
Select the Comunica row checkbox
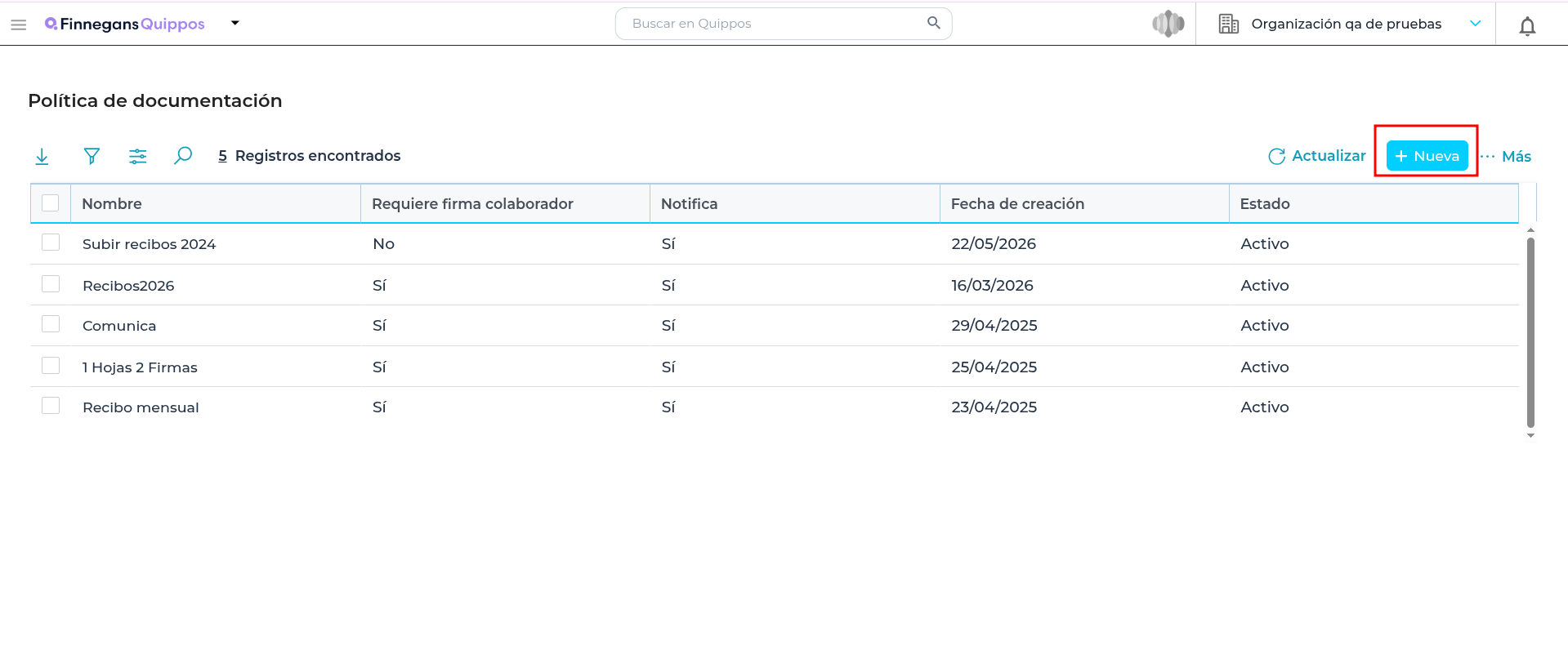[x=51, y=324]
